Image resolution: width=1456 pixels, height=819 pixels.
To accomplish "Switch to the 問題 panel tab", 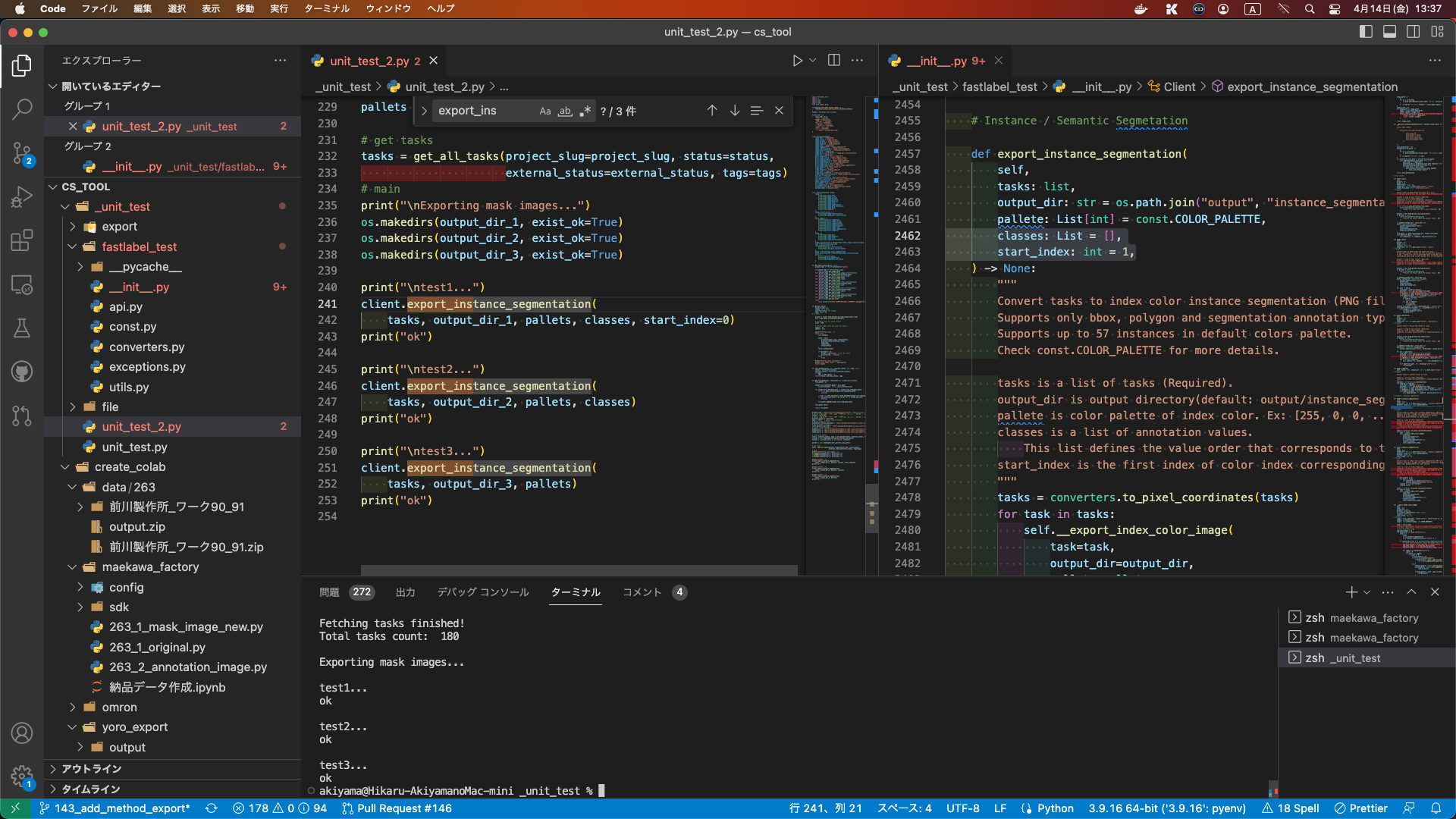I will [x=329, y=592].
